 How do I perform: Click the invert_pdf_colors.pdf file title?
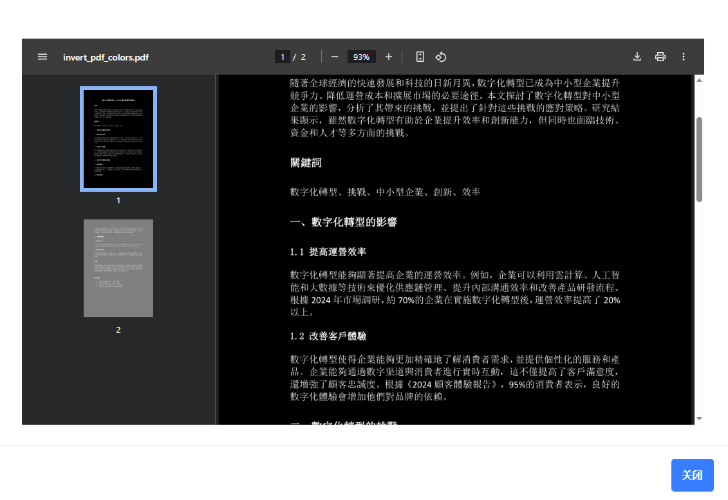point(106,57)
